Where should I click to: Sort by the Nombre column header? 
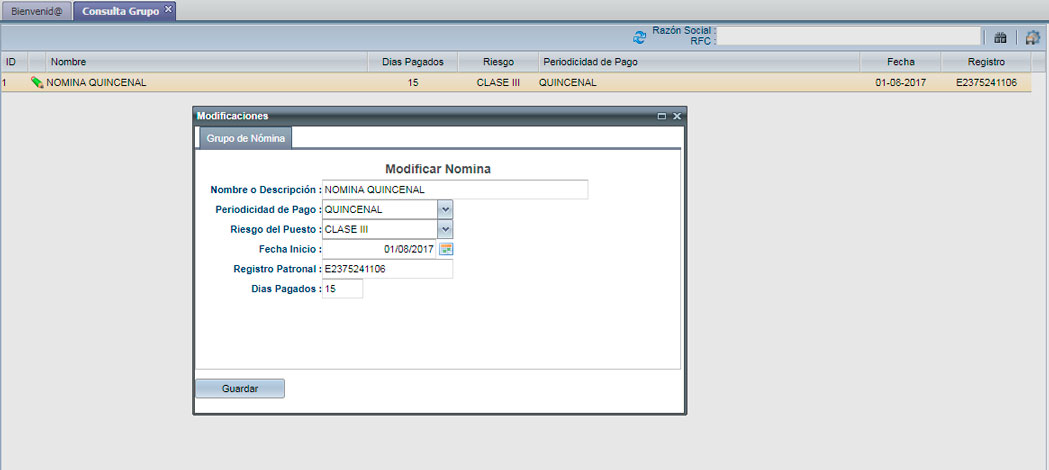coord(200,62)
